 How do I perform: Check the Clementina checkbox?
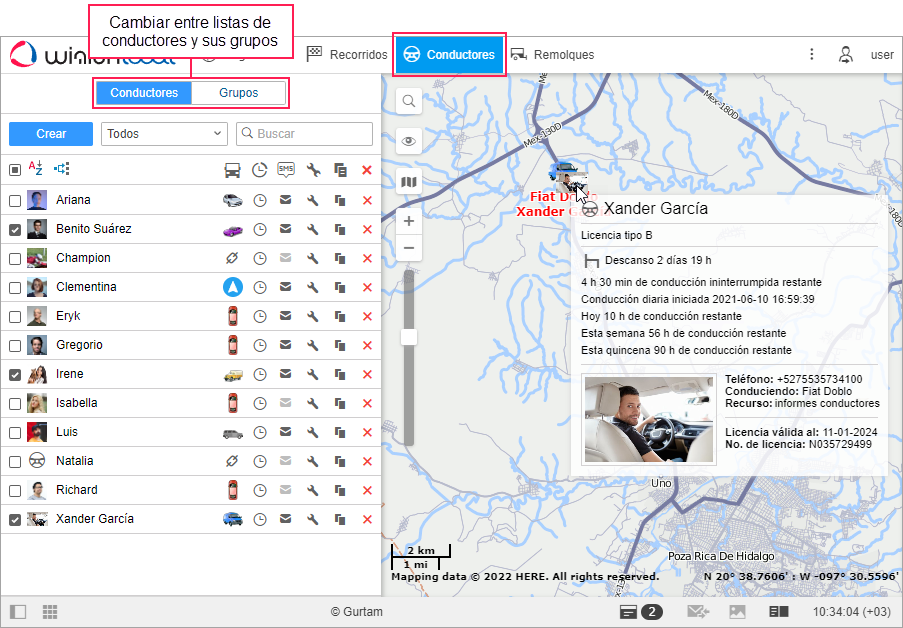pos(15,287)
